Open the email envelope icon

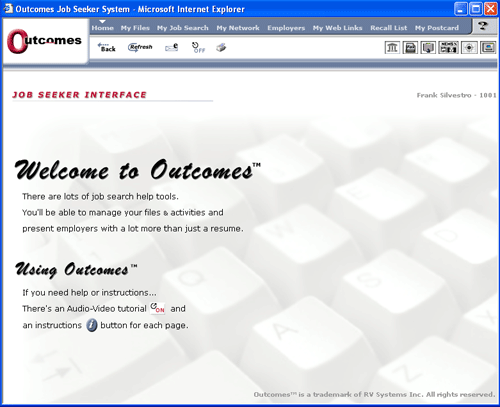tap(172, 48)
